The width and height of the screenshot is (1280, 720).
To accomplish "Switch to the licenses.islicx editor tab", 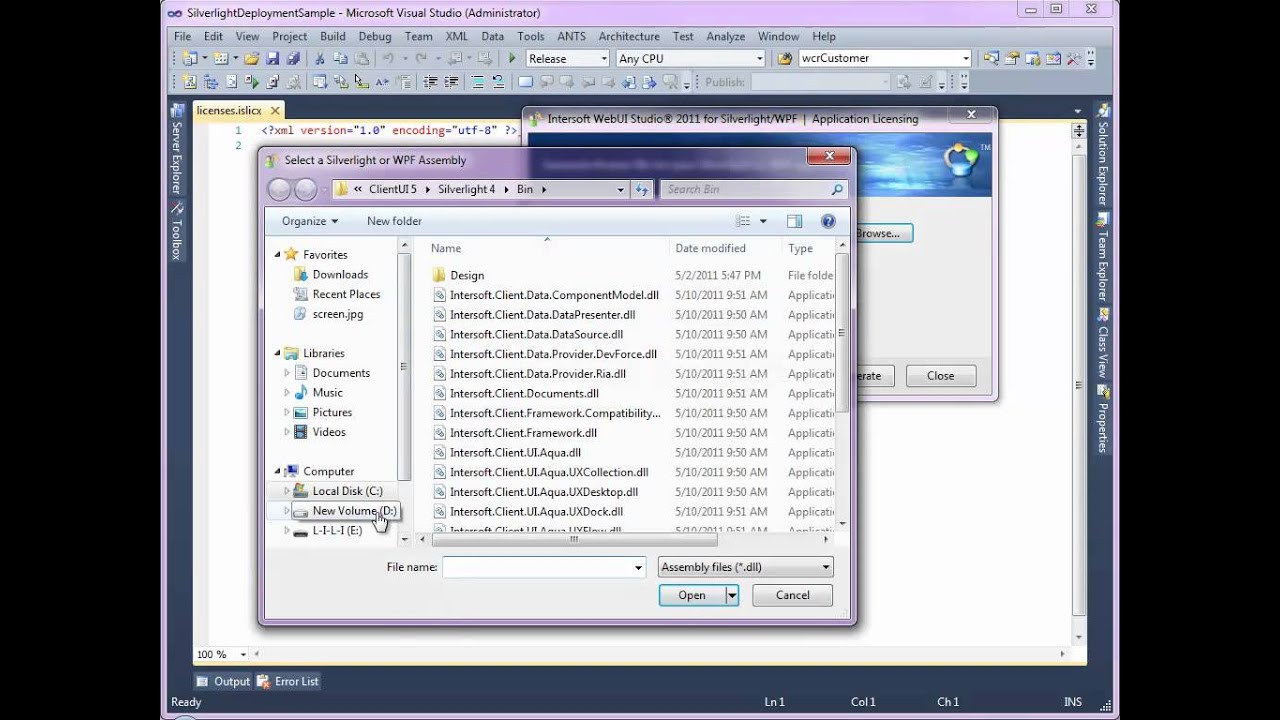I will coord(229,110).
